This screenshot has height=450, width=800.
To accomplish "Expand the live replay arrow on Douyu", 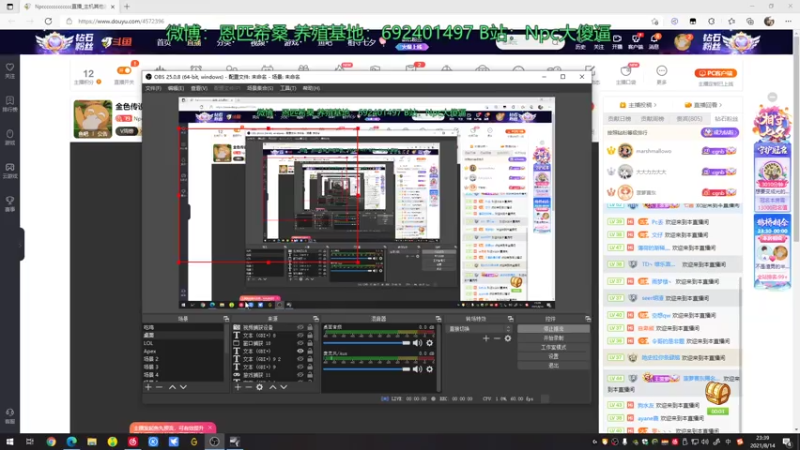I will pos(720,105).
